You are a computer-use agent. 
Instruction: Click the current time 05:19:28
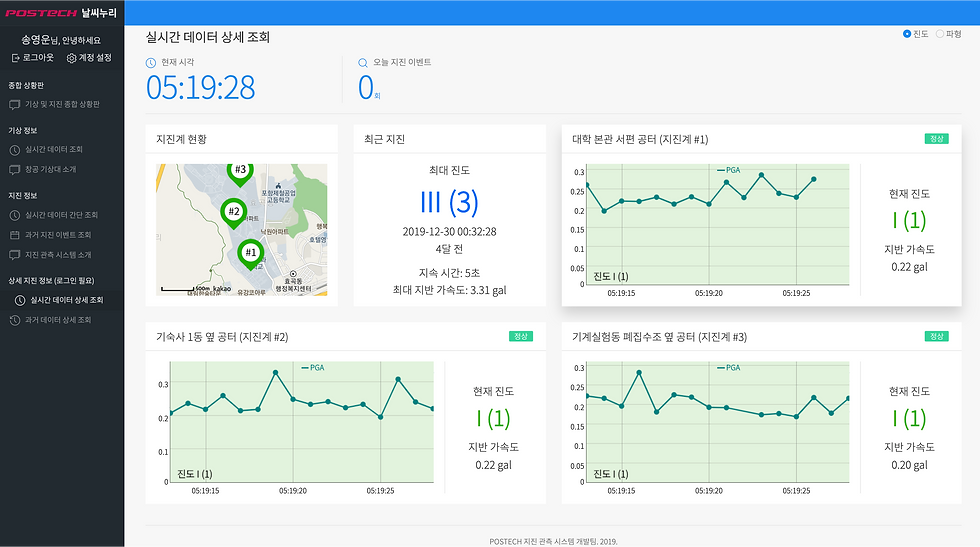tap(201, 88)
